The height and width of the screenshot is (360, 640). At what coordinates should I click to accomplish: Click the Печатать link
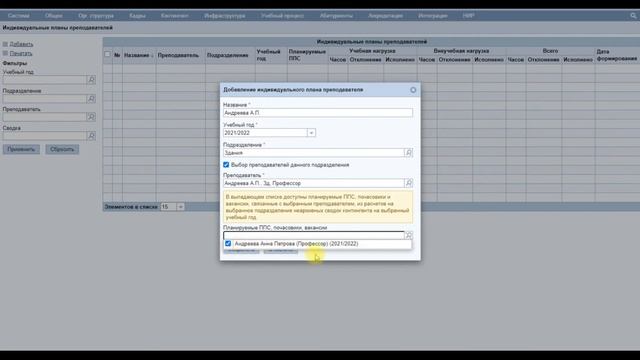(21, 53)
